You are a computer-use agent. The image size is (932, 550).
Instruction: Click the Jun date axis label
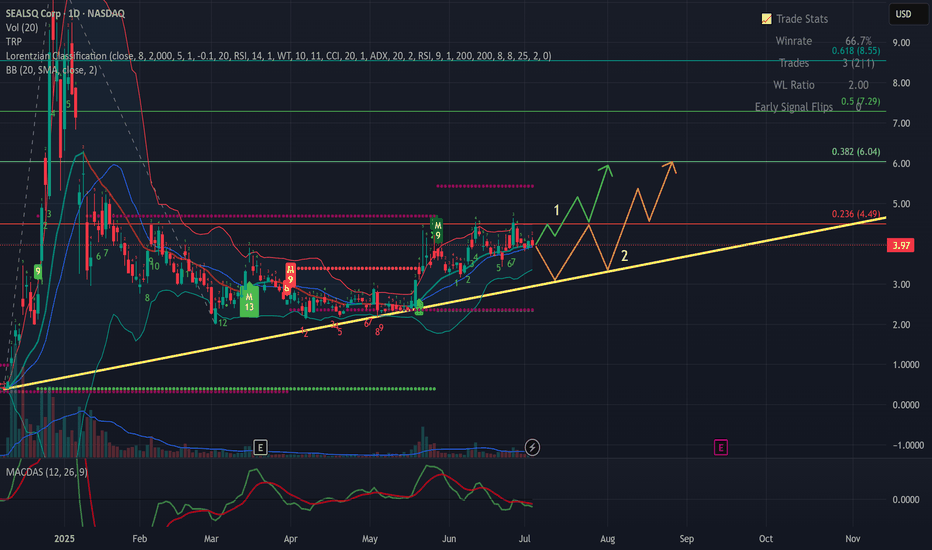449,539
